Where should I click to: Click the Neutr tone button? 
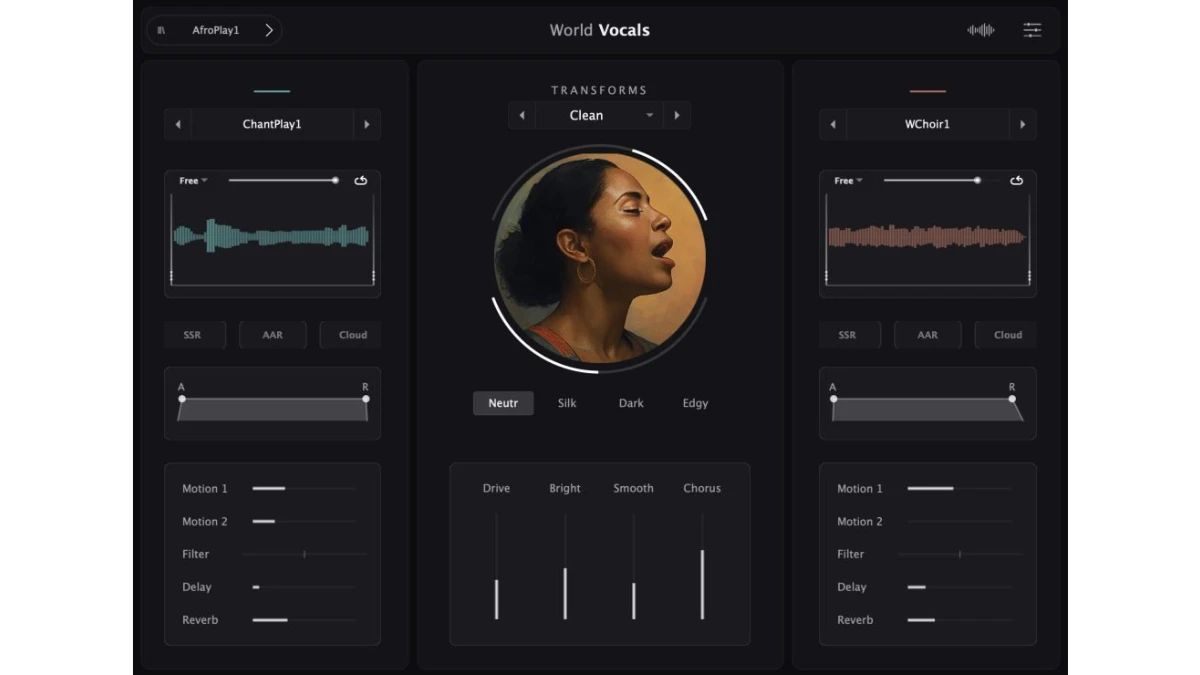tap(503, 403)
